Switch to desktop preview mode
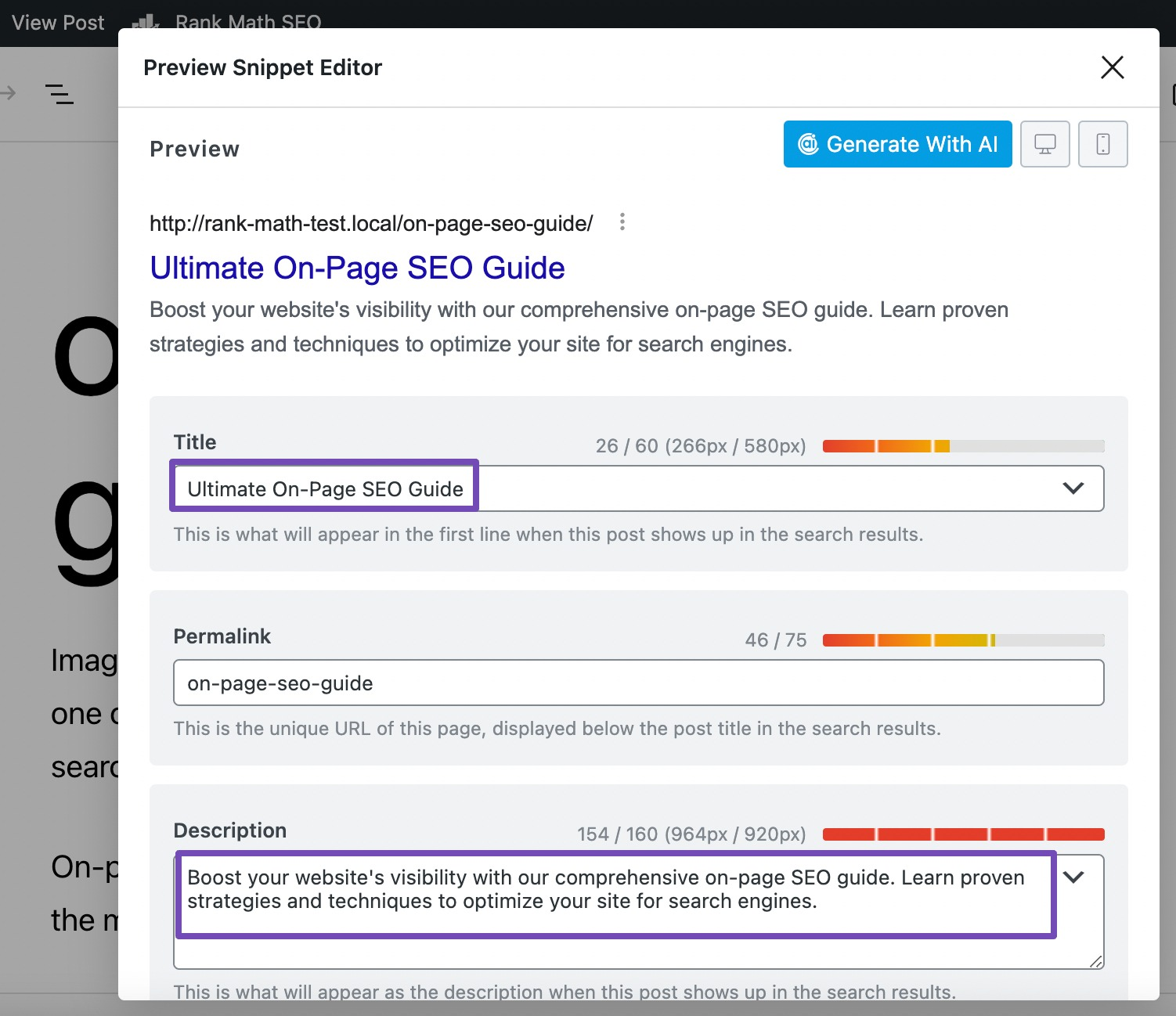 (x=1044, y=144)
